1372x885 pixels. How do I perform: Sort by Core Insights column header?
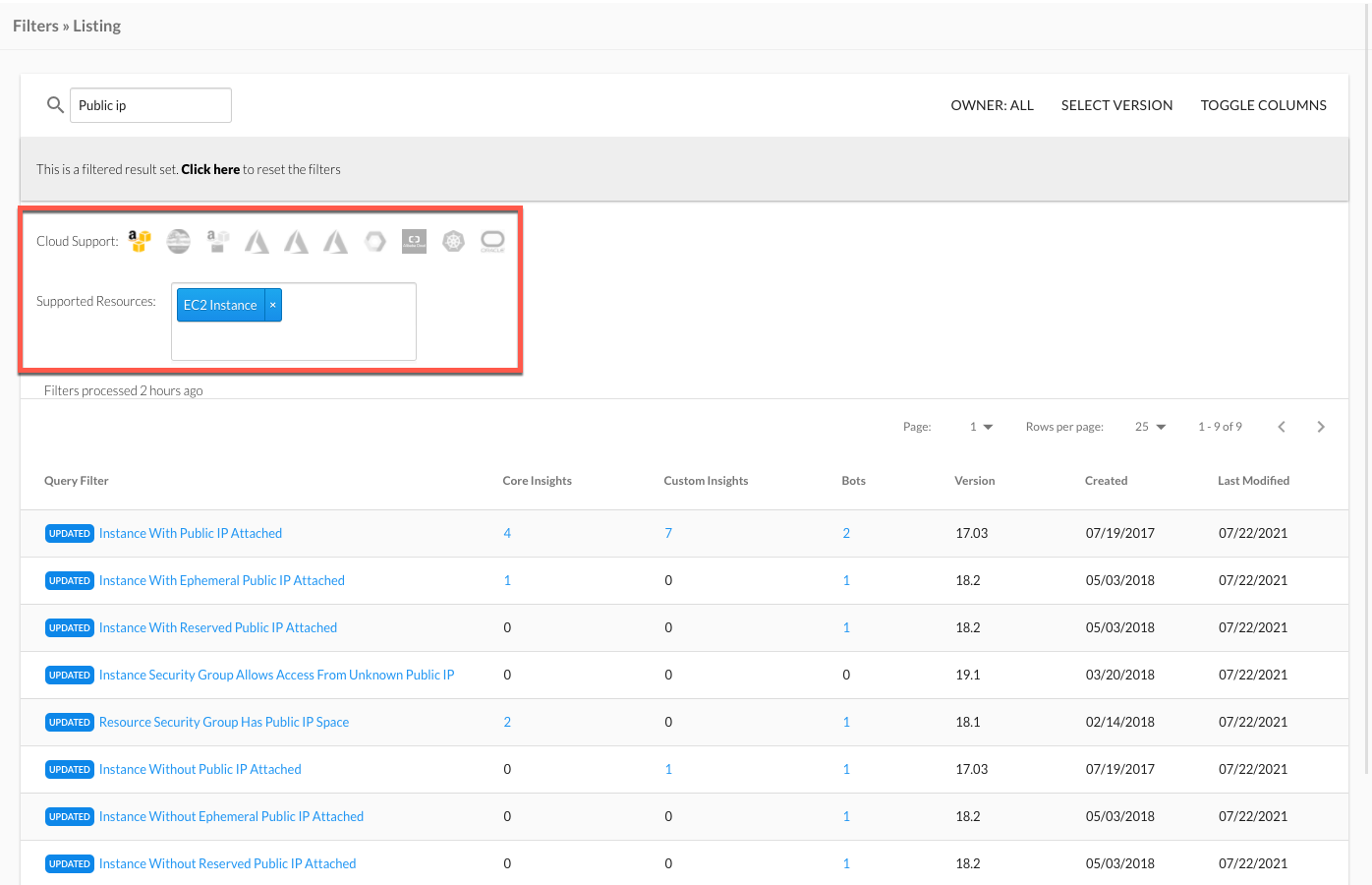(x=538, y=481)
